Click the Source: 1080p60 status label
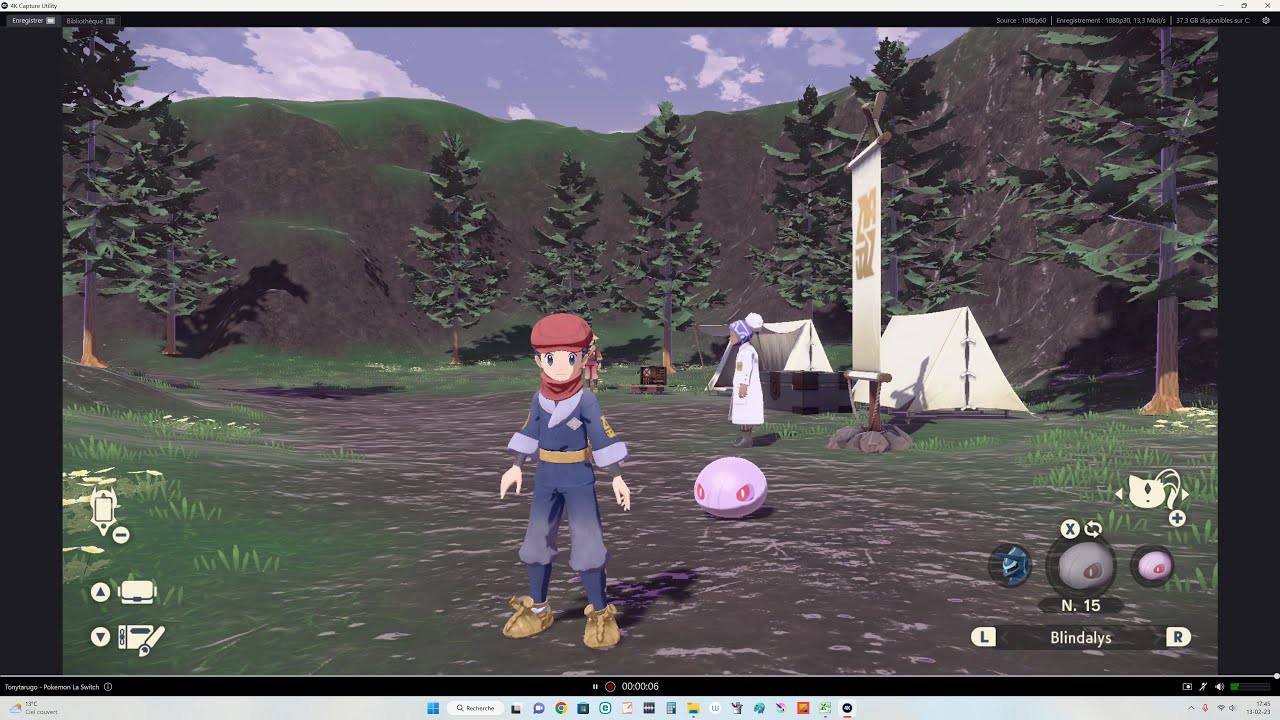The width and height of the screenshot is (1280, 720). (1021, 20)
